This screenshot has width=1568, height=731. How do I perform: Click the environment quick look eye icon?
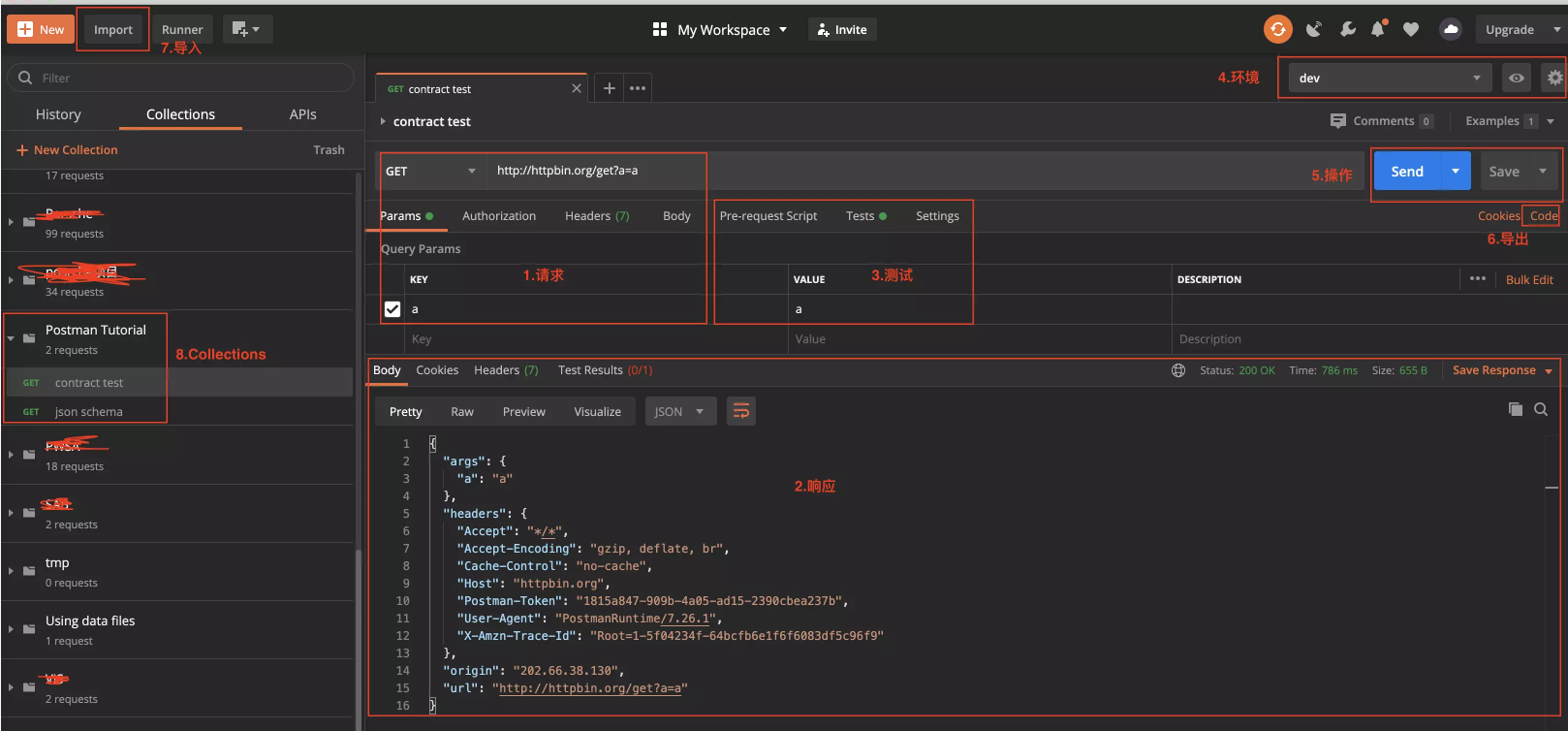tap(1516, 78)
